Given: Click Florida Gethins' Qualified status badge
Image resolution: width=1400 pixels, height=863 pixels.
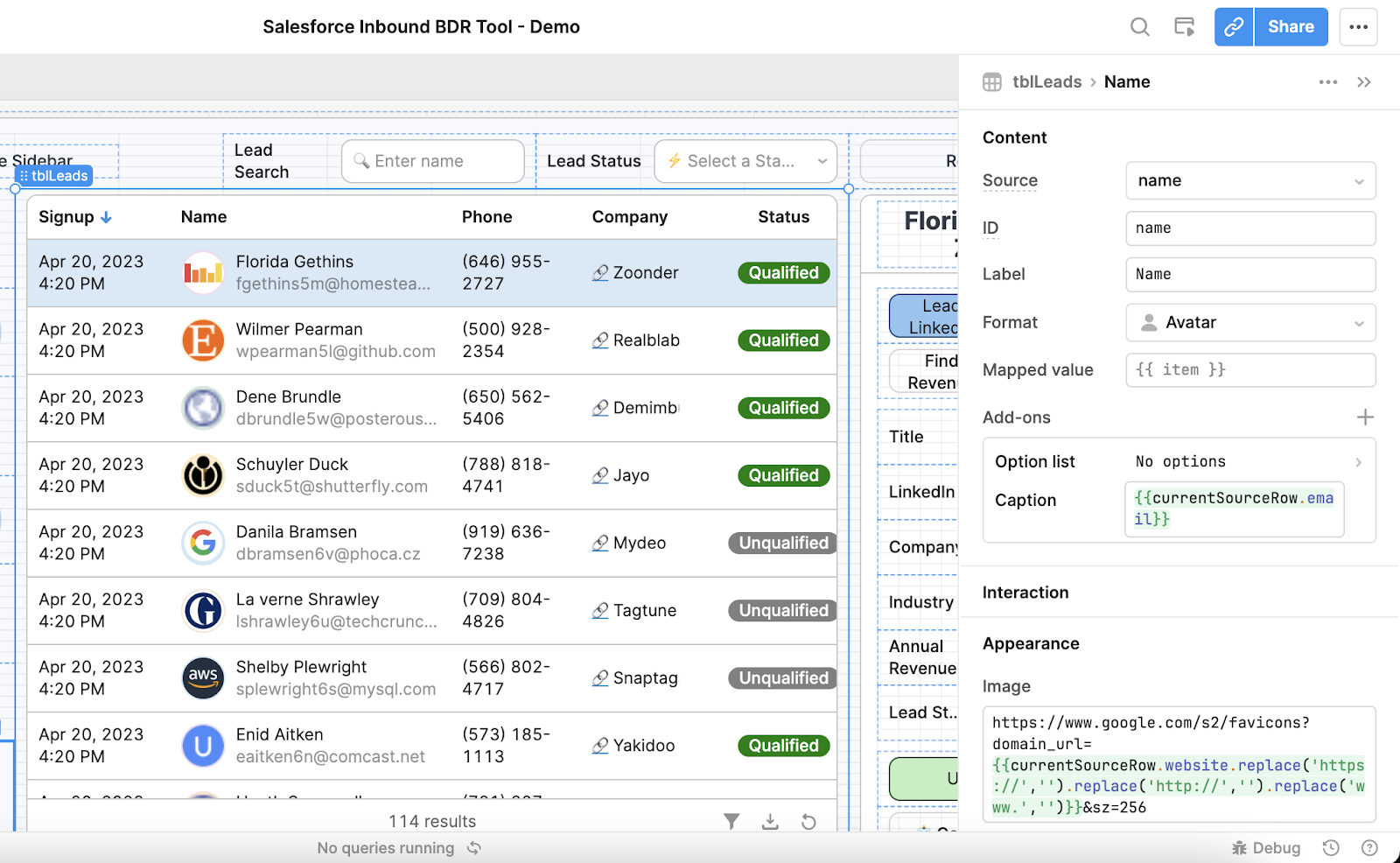Looking at the screenshot, I should click(x=784, y=273).
